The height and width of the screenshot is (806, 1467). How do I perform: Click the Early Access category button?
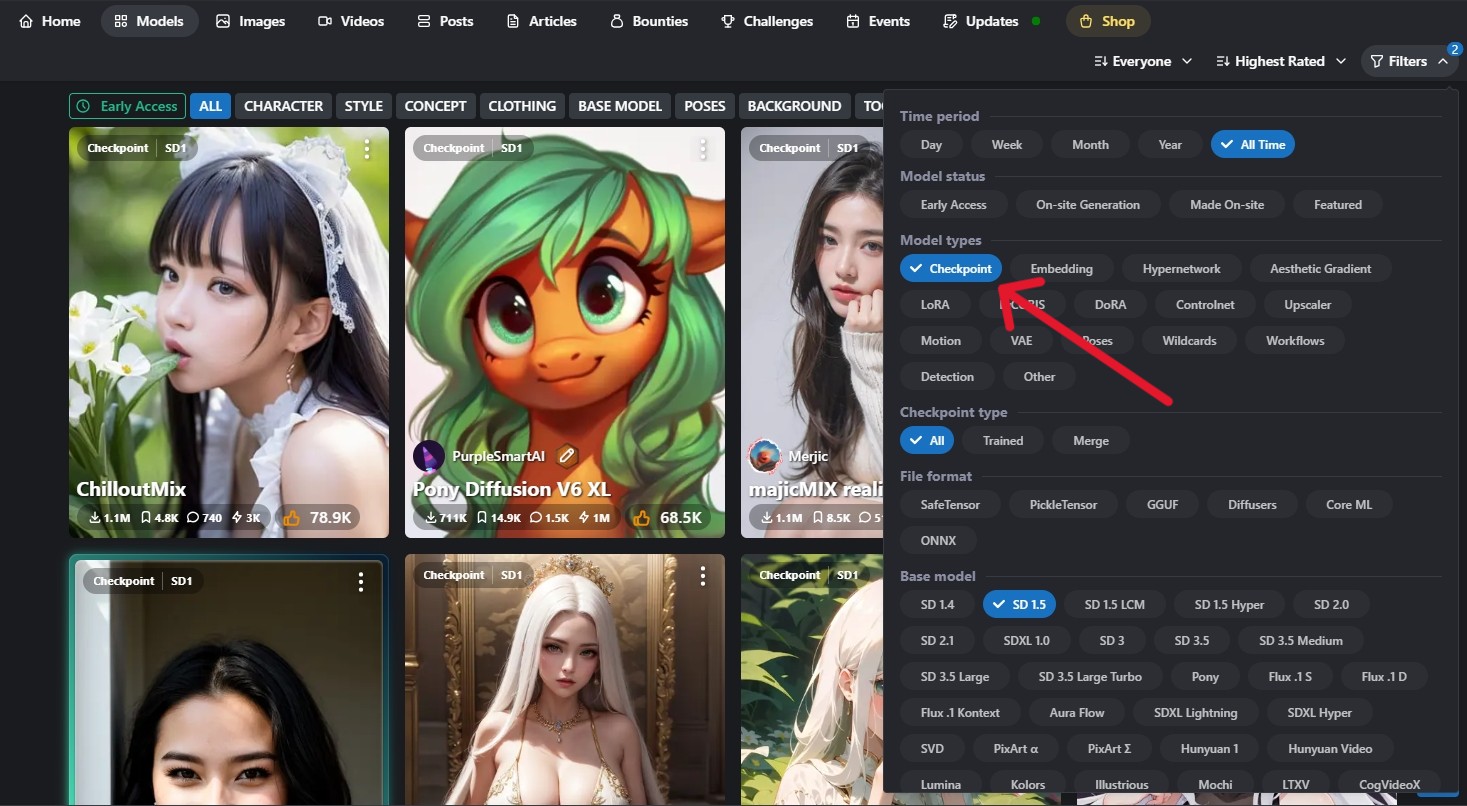point(127,106)
